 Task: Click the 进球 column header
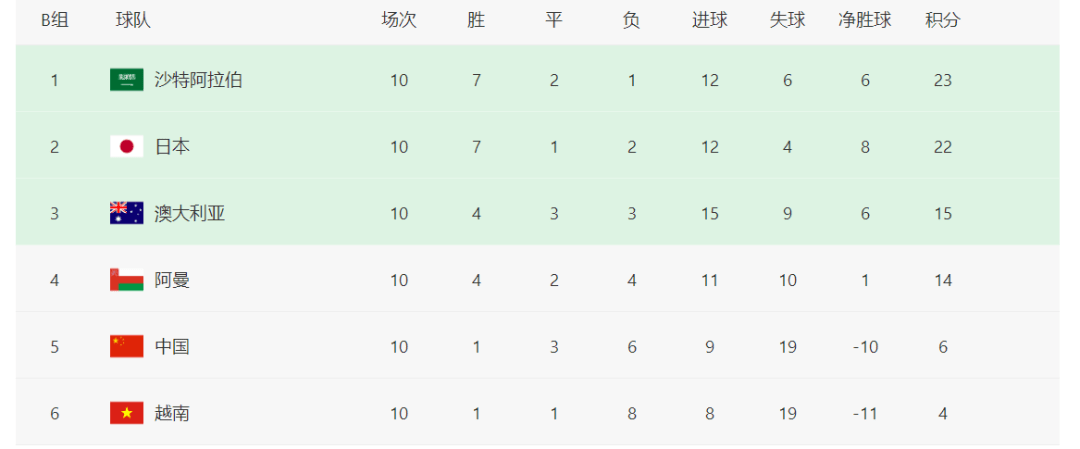coord(709,21)
